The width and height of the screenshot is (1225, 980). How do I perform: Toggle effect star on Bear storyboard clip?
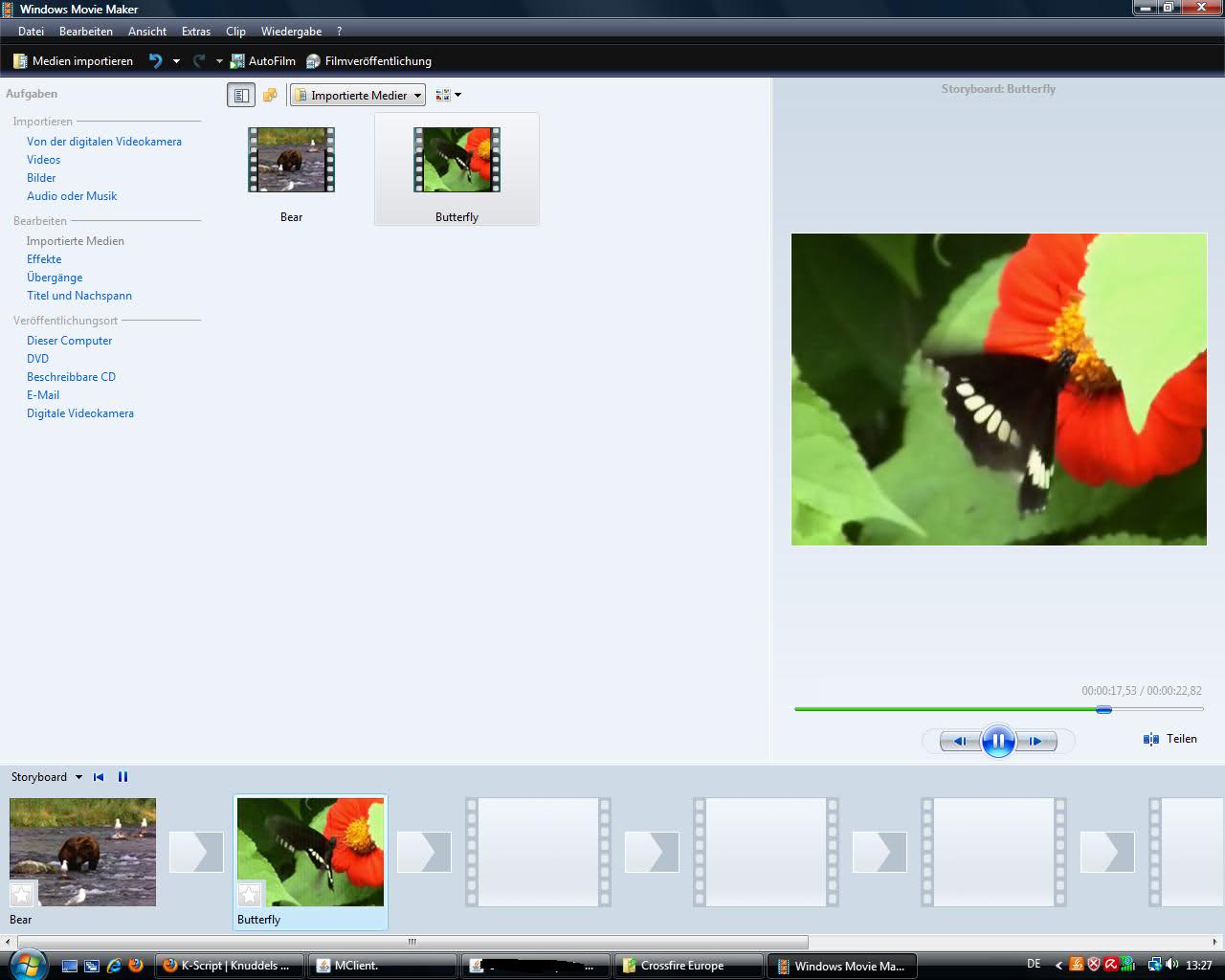tap(22, 895)
